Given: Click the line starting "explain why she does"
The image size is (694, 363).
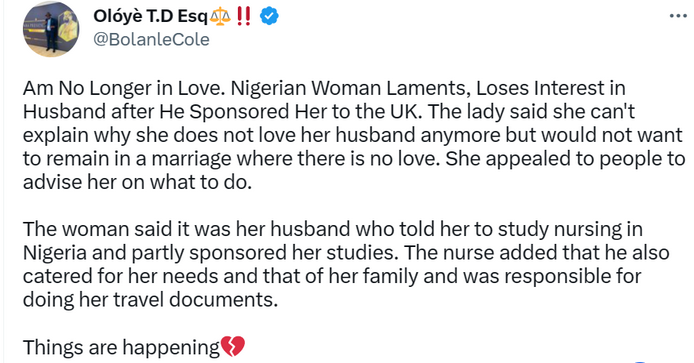Looking at the screenshot, I should (x=353, y=135).
